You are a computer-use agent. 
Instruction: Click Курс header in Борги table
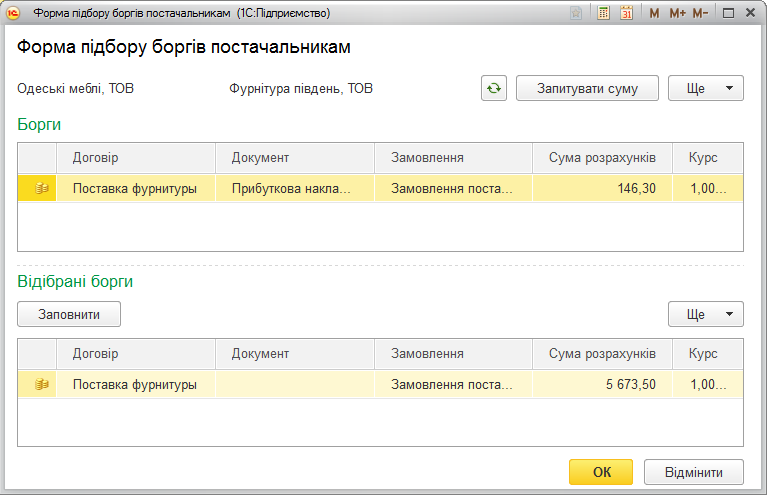pos(708,158)
